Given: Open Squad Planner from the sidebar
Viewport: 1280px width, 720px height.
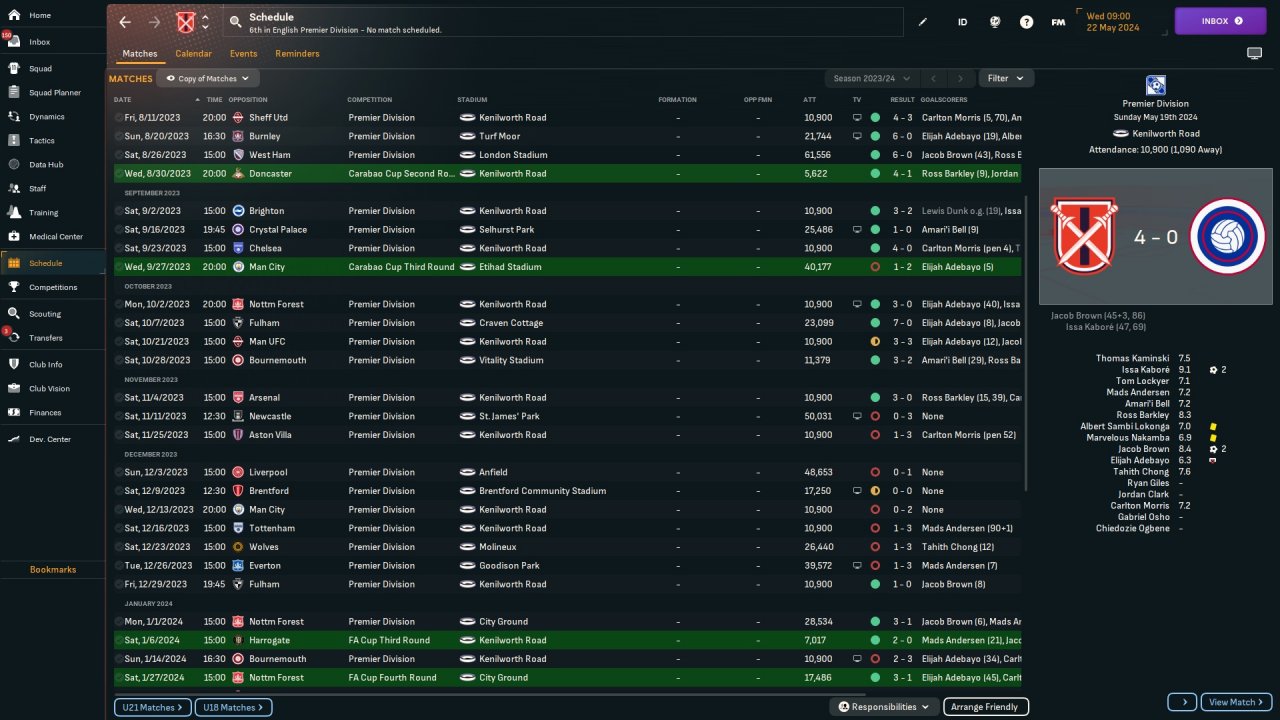Looking at the screenshot, I should pos(52,93).
